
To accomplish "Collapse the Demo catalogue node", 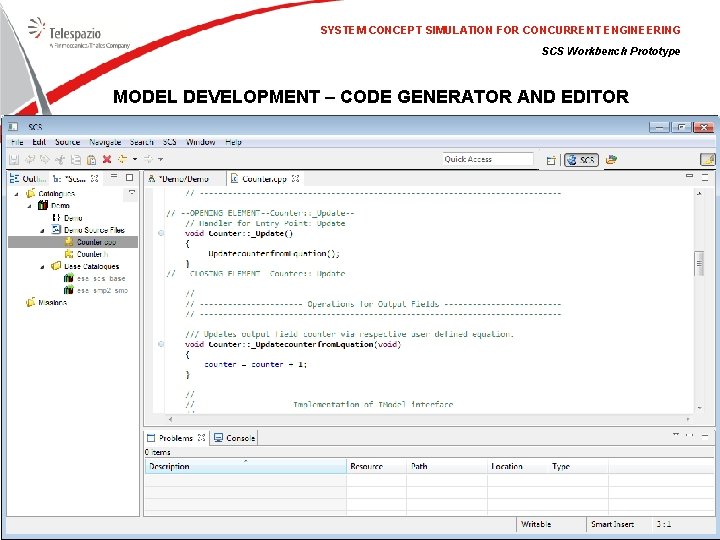I will (x=30, y=206).
